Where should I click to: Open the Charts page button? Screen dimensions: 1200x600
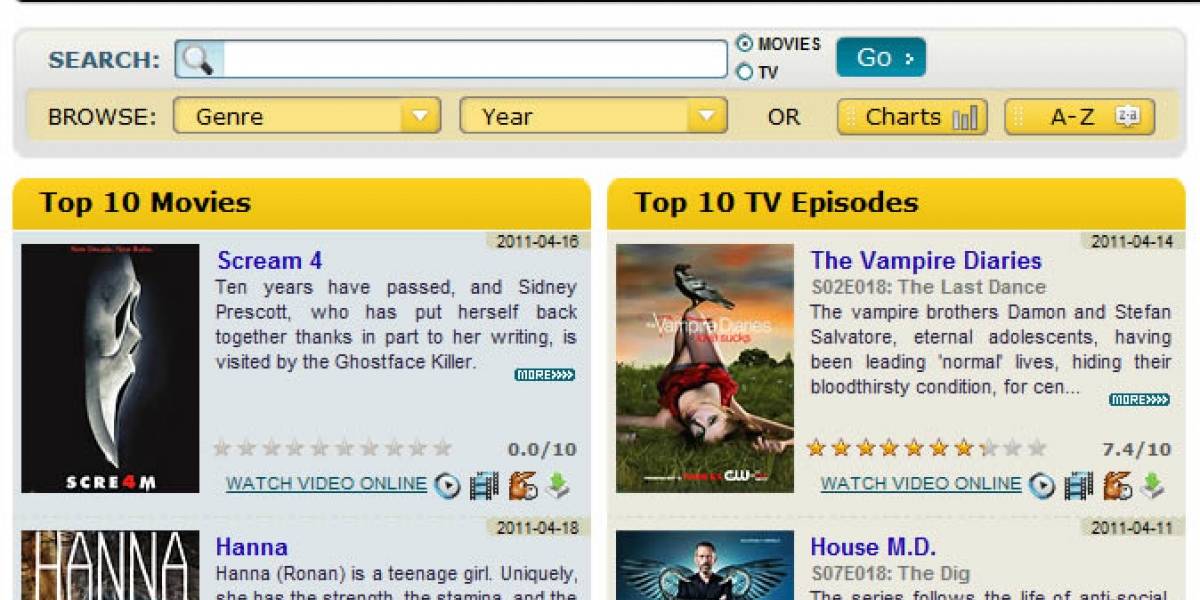click(x=913, y=117)
